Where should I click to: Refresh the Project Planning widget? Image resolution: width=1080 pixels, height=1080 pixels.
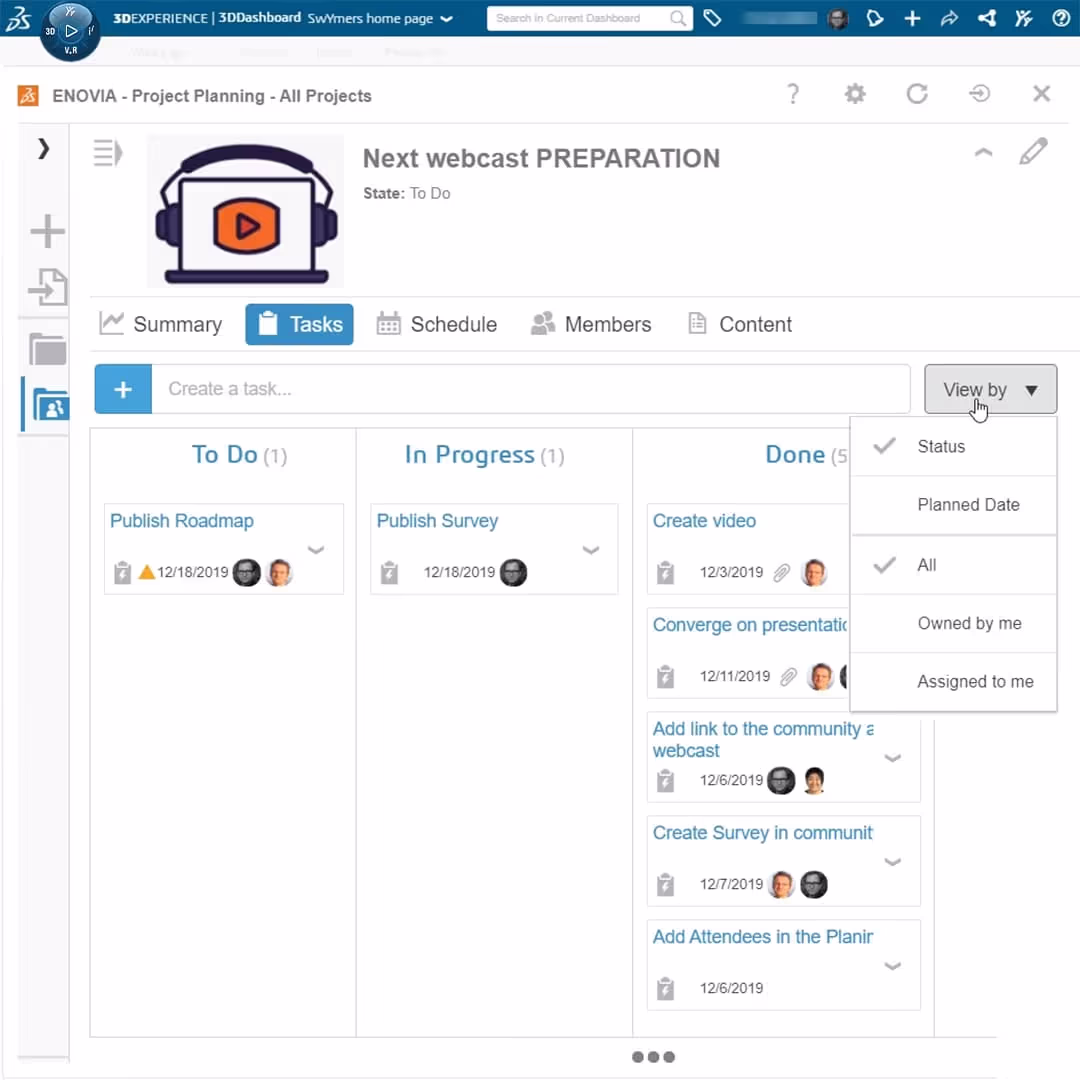(917, 94)
